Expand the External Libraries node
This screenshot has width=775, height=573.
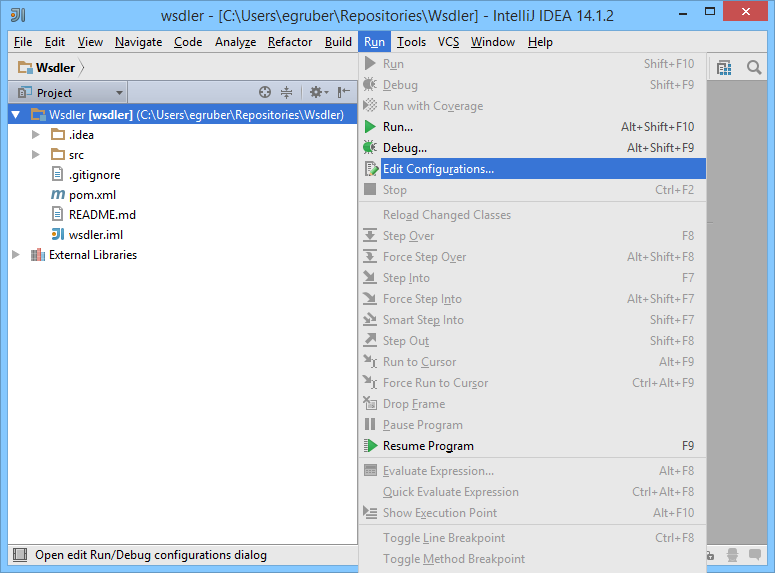coord(16,255)
